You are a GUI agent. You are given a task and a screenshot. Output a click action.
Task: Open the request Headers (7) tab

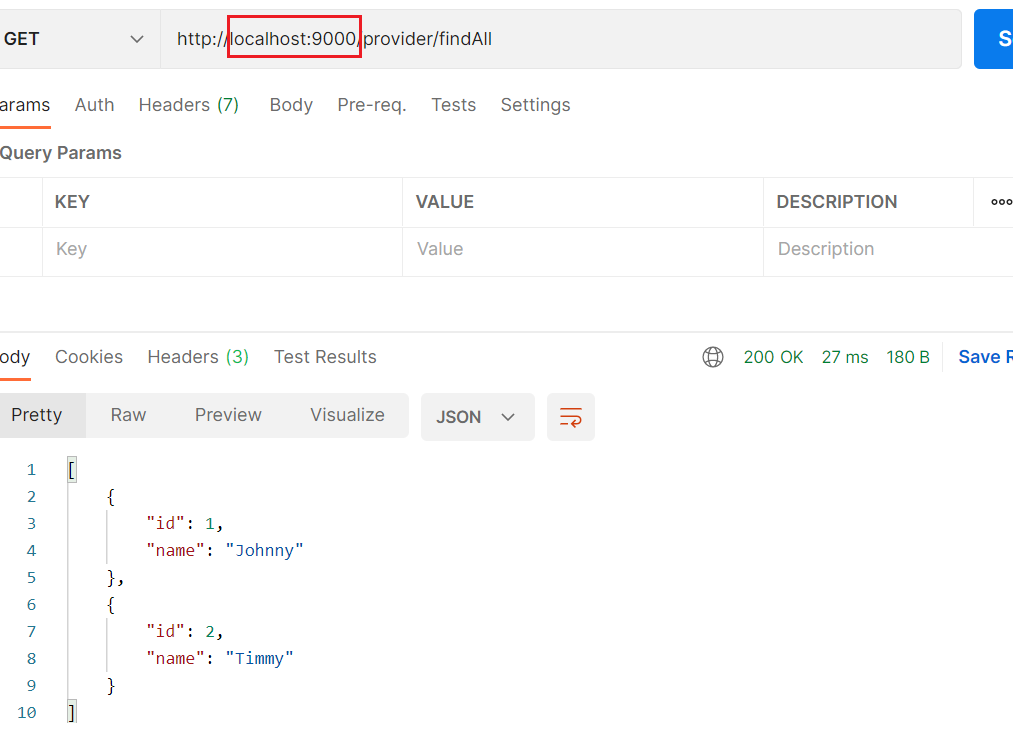[x=189, y=105]
